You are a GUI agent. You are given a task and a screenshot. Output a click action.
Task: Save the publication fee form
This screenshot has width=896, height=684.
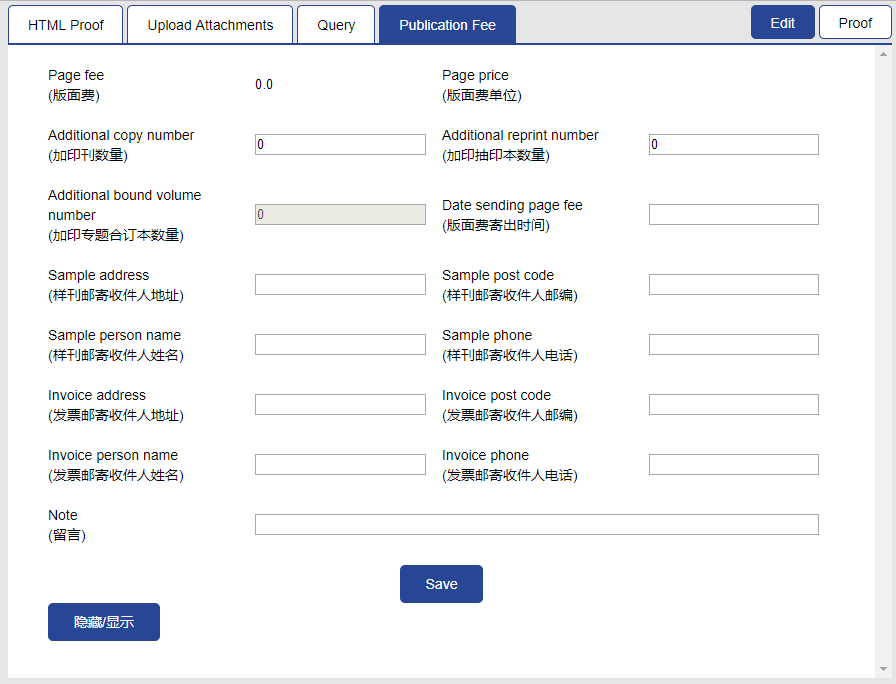(441, 584)
